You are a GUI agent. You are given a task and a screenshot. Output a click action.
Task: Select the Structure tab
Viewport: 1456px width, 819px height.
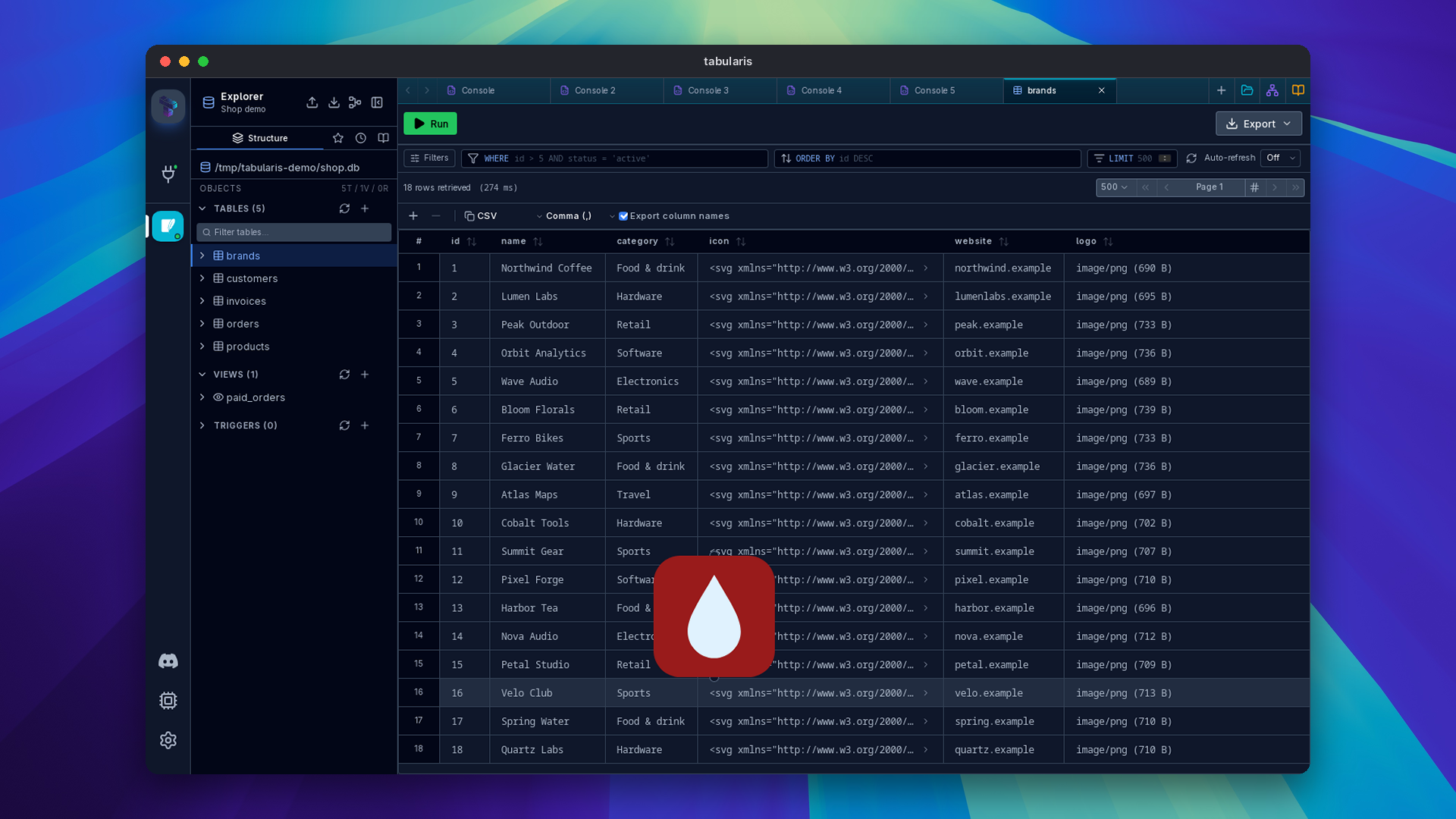260,138
